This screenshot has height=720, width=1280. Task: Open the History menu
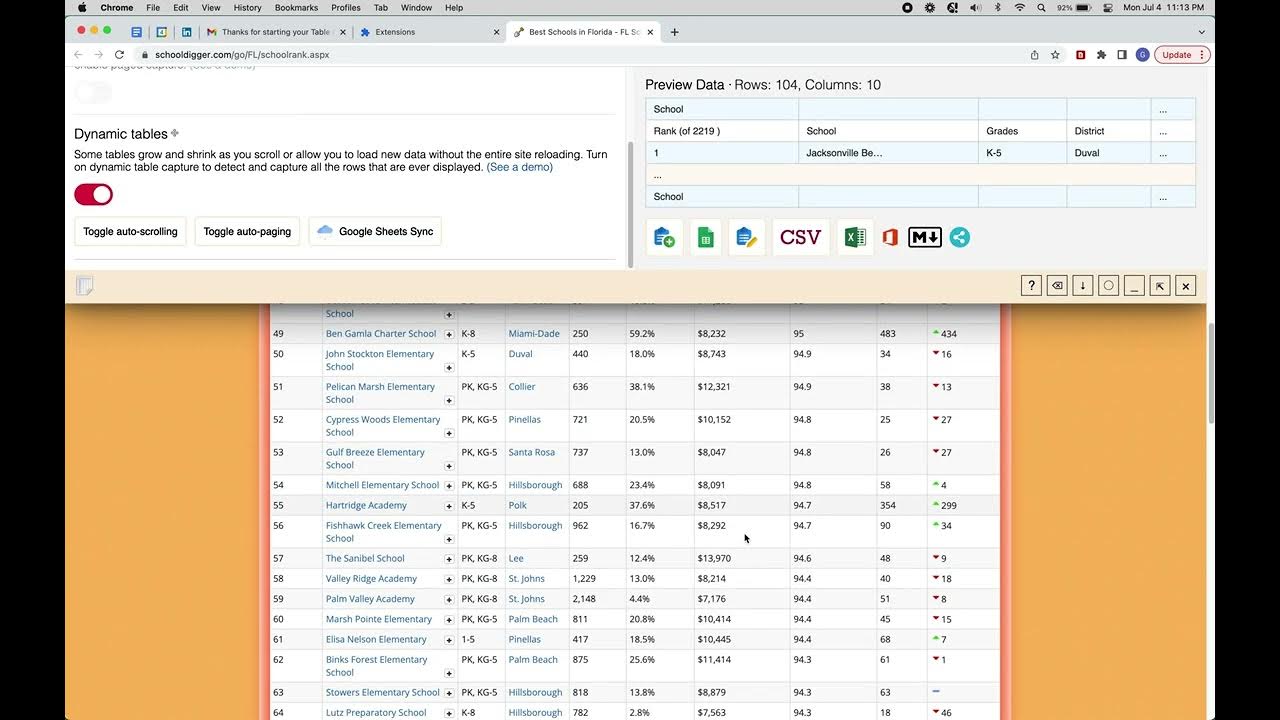pos(247,7)
